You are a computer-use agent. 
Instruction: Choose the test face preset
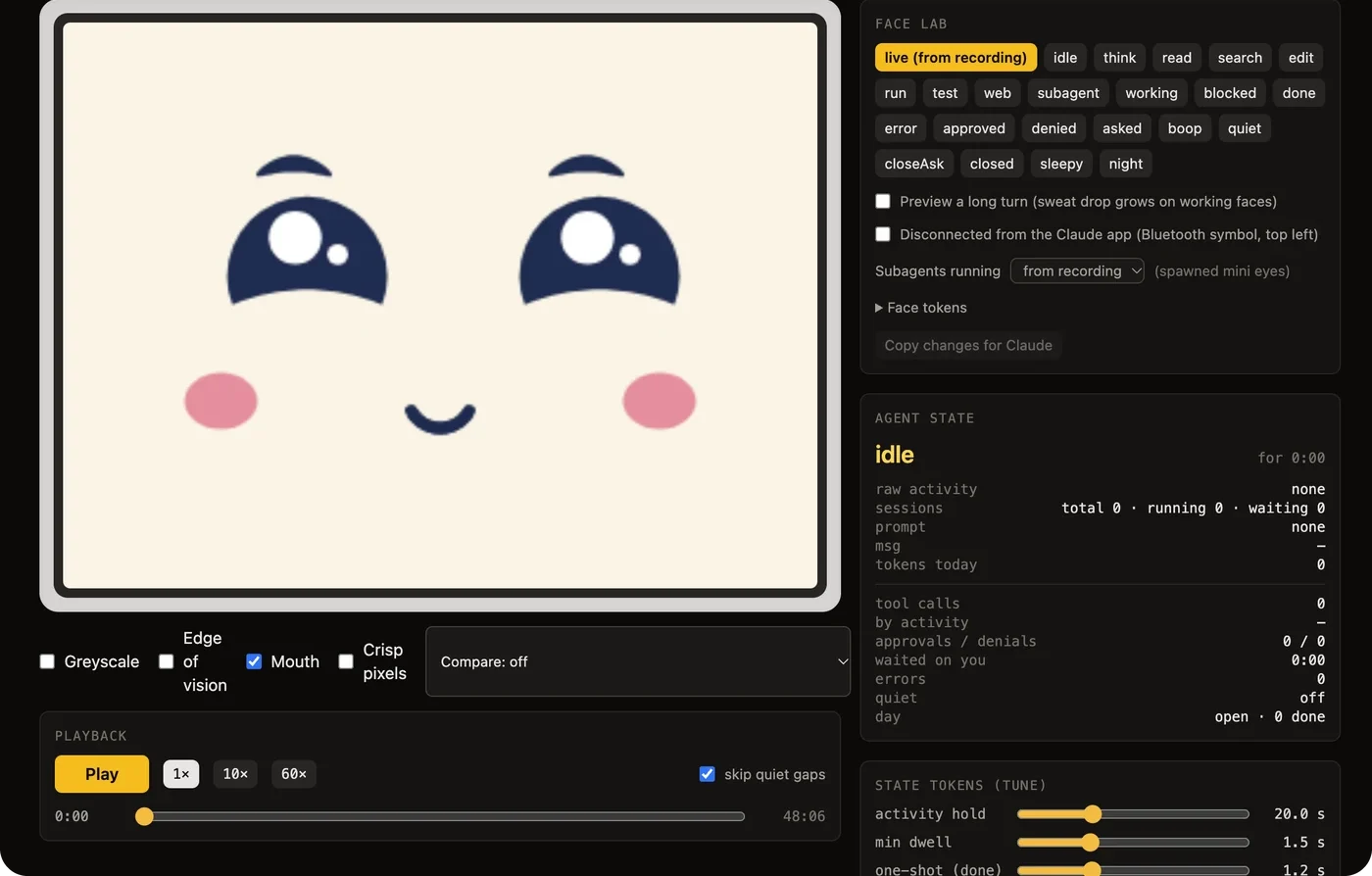coord(946,93)
